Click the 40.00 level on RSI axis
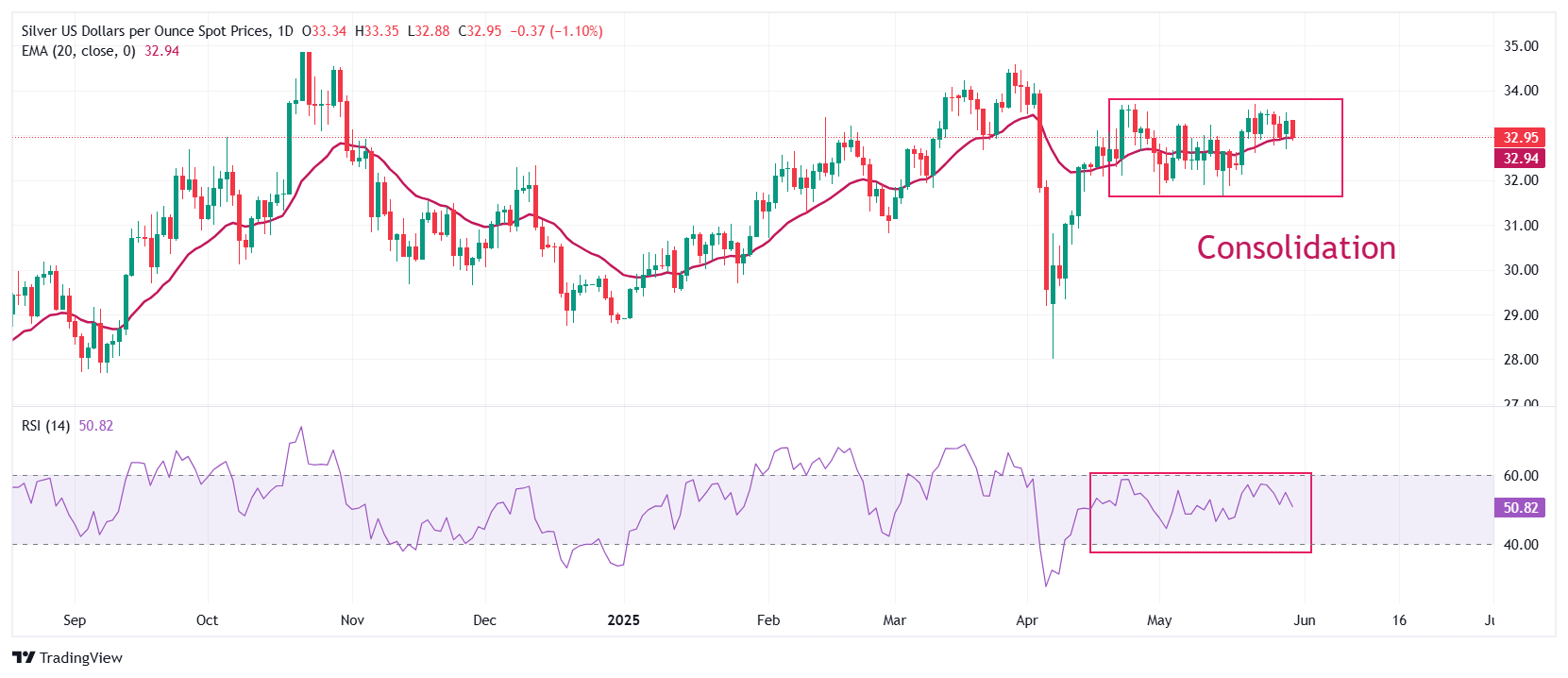1568x678 pixels. [1520, 545]
